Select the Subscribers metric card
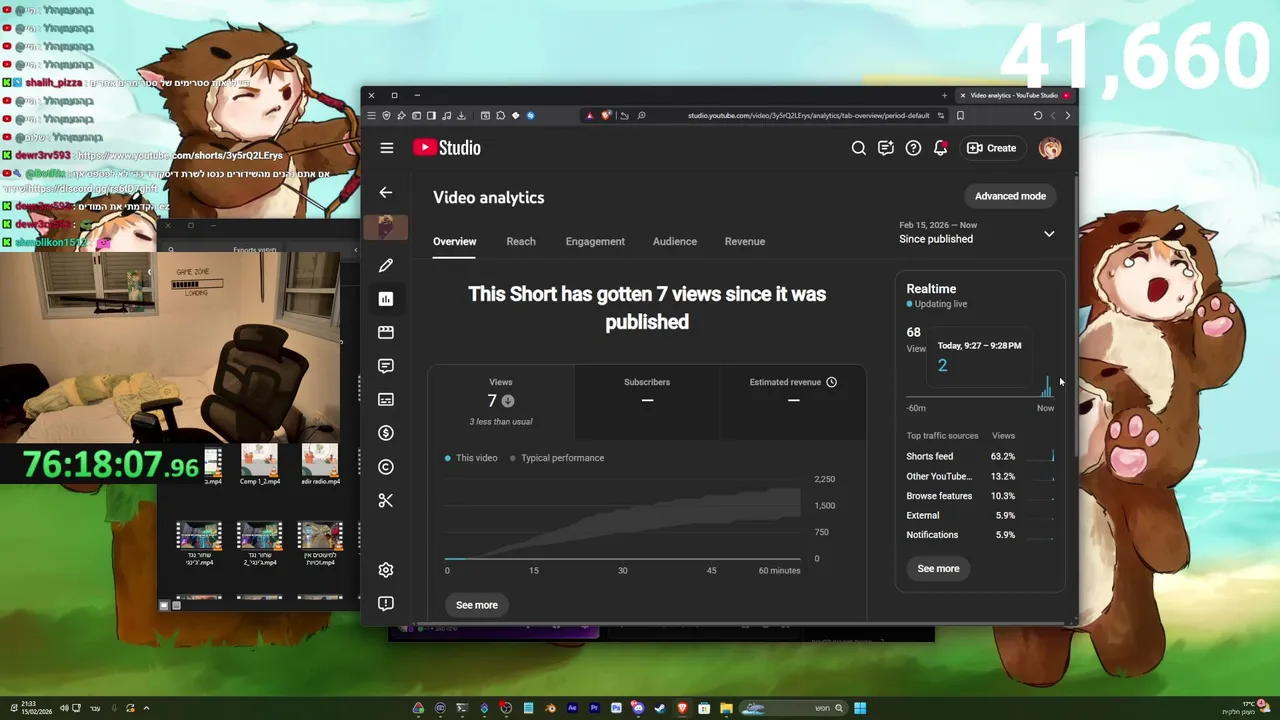Screen dimensions: 1280x720 pyautogui.click(x=647, y=402)
